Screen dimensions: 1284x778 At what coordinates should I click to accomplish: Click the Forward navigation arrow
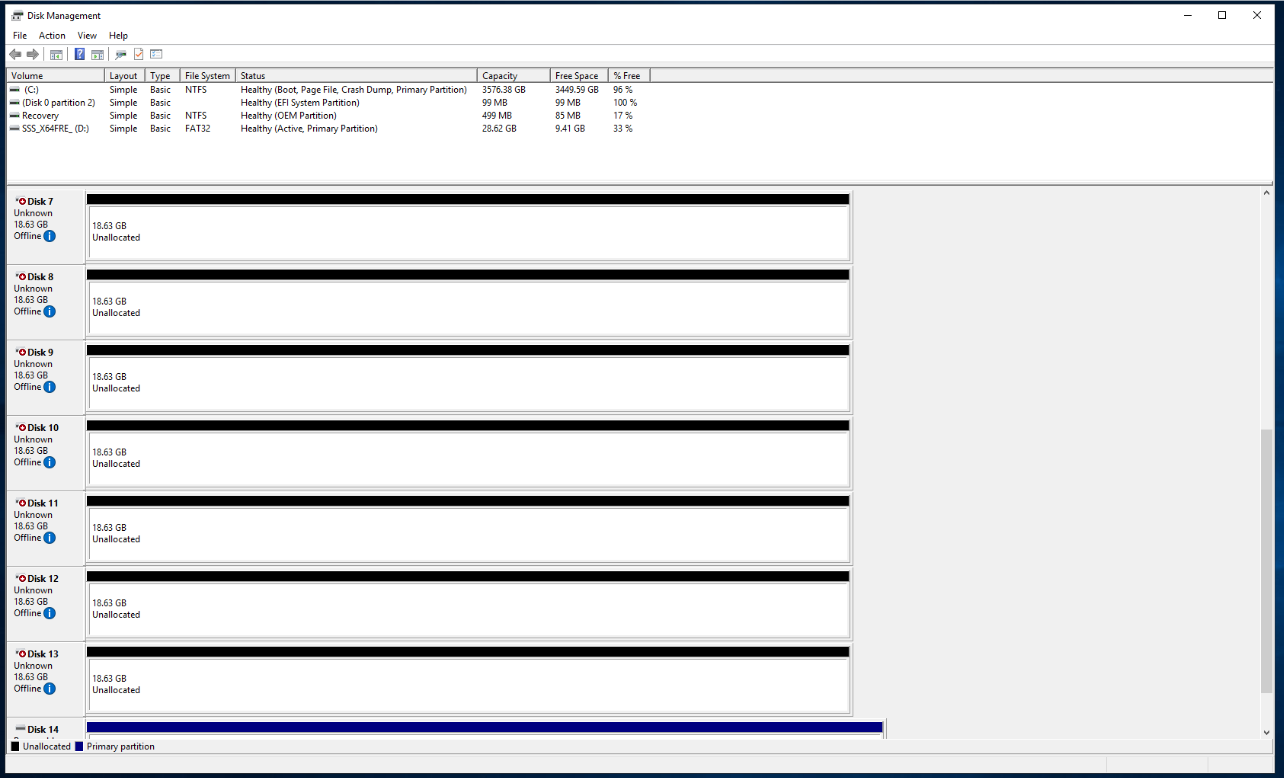(x=33, y=54)
